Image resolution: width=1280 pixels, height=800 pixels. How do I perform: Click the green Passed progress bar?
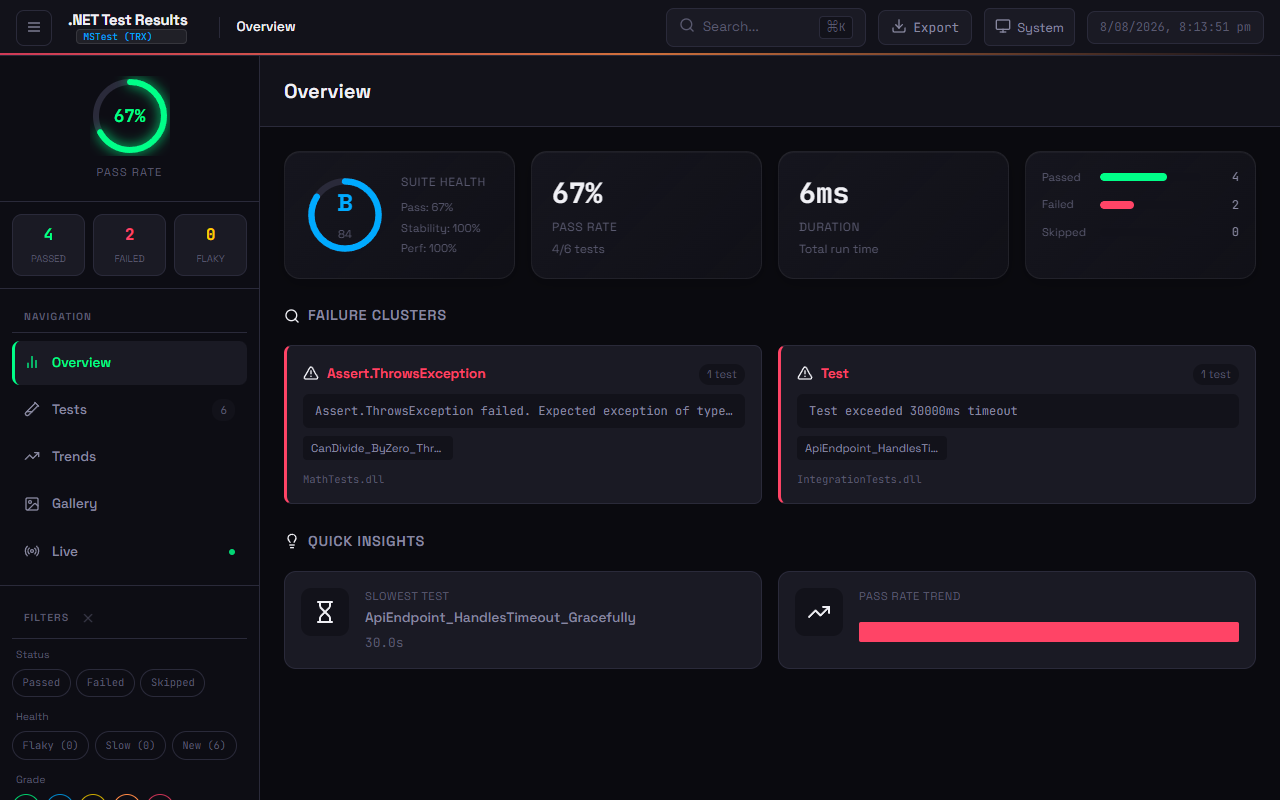pyautogui.click(x=1133, y=177)
